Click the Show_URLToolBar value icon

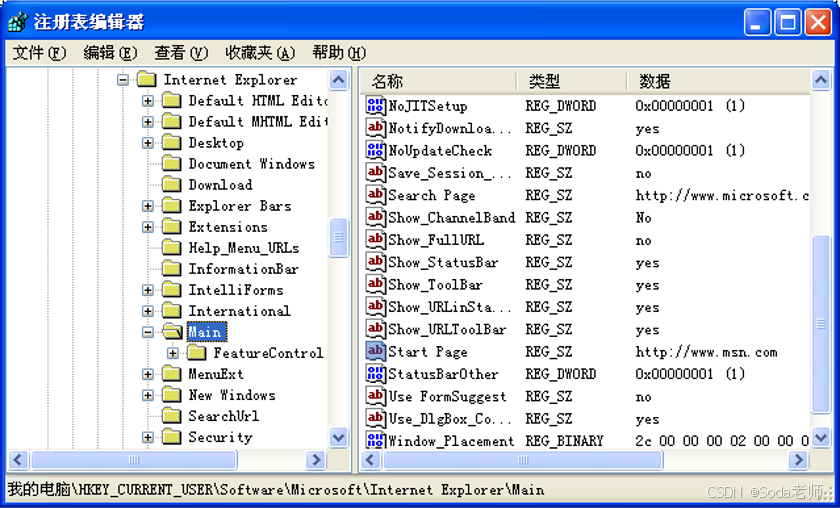click(375, 329)
